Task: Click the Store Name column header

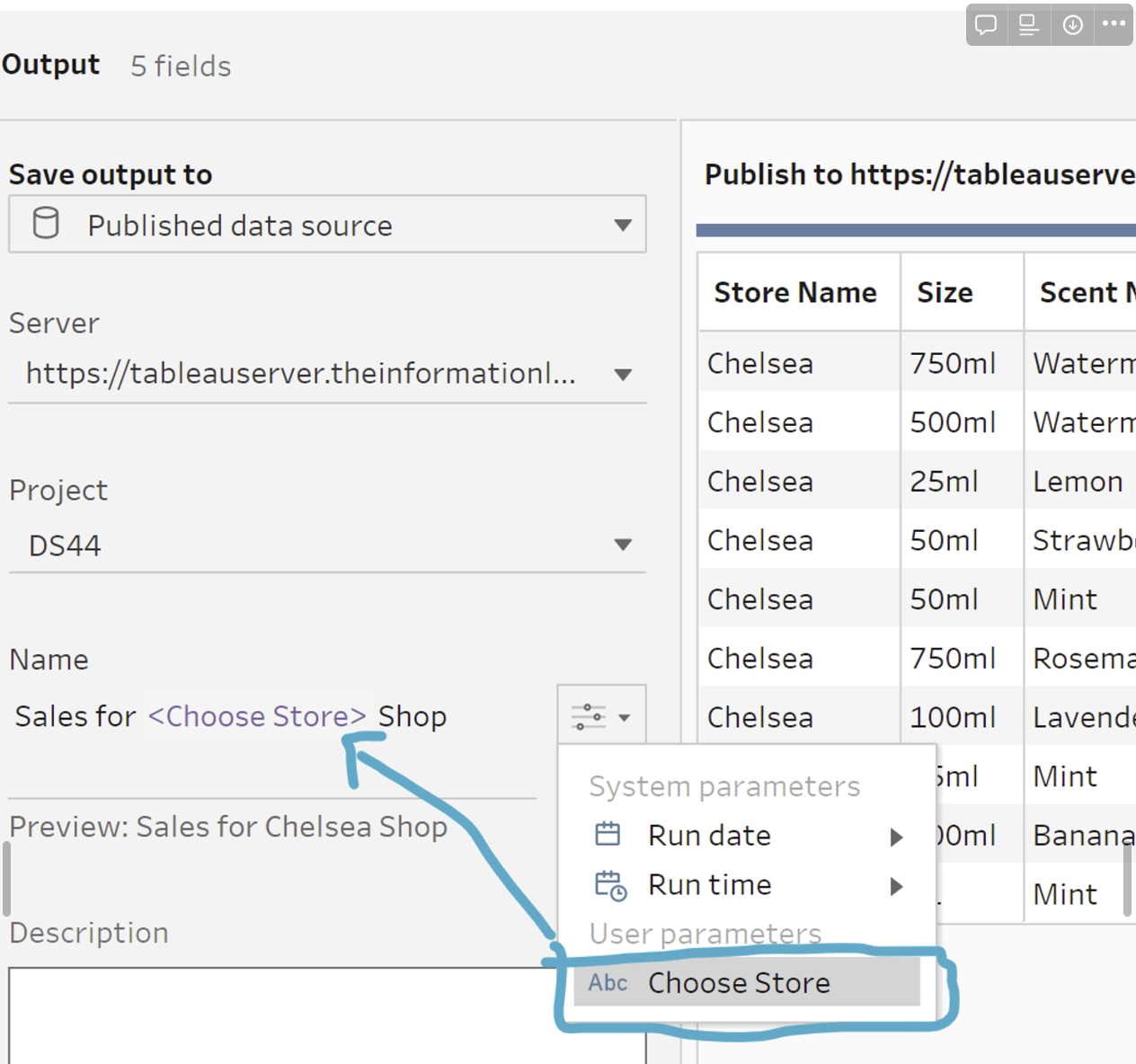Action: pyautogui.click(x=795, y=292)
